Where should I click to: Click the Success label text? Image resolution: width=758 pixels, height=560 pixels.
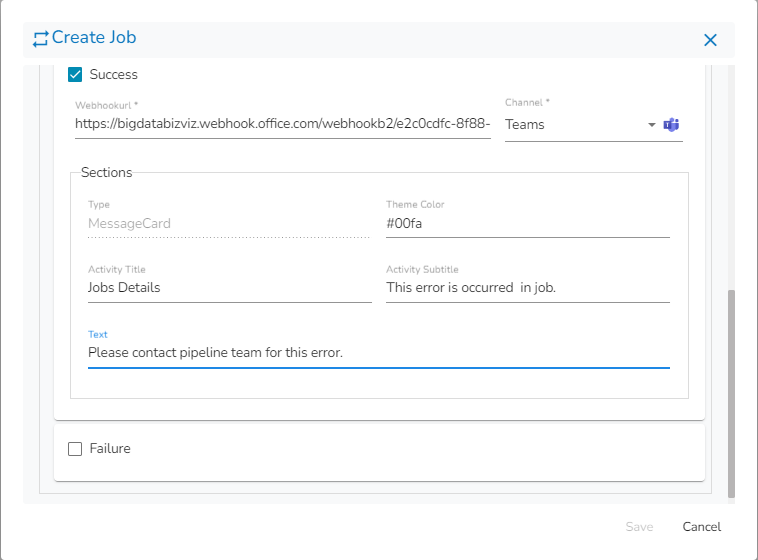[x=113, y=74]
